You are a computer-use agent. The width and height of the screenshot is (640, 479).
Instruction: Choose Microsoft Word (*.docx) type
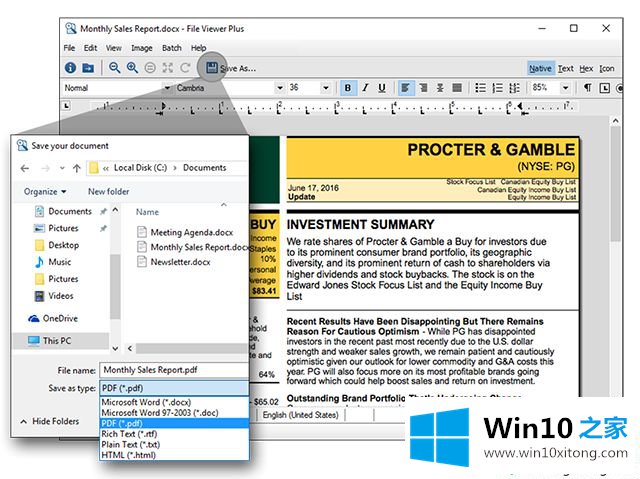click(174, 402)
